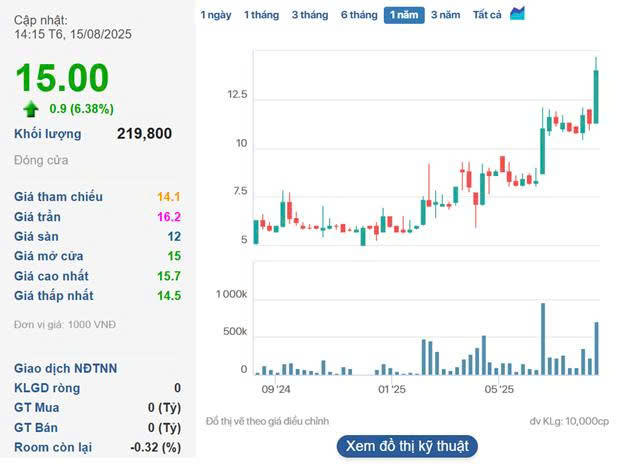Click the Giá tham chiếu value 14.1
Viewport: 624px width, 465px height.
pyautogui.click(x=168, y=197)
